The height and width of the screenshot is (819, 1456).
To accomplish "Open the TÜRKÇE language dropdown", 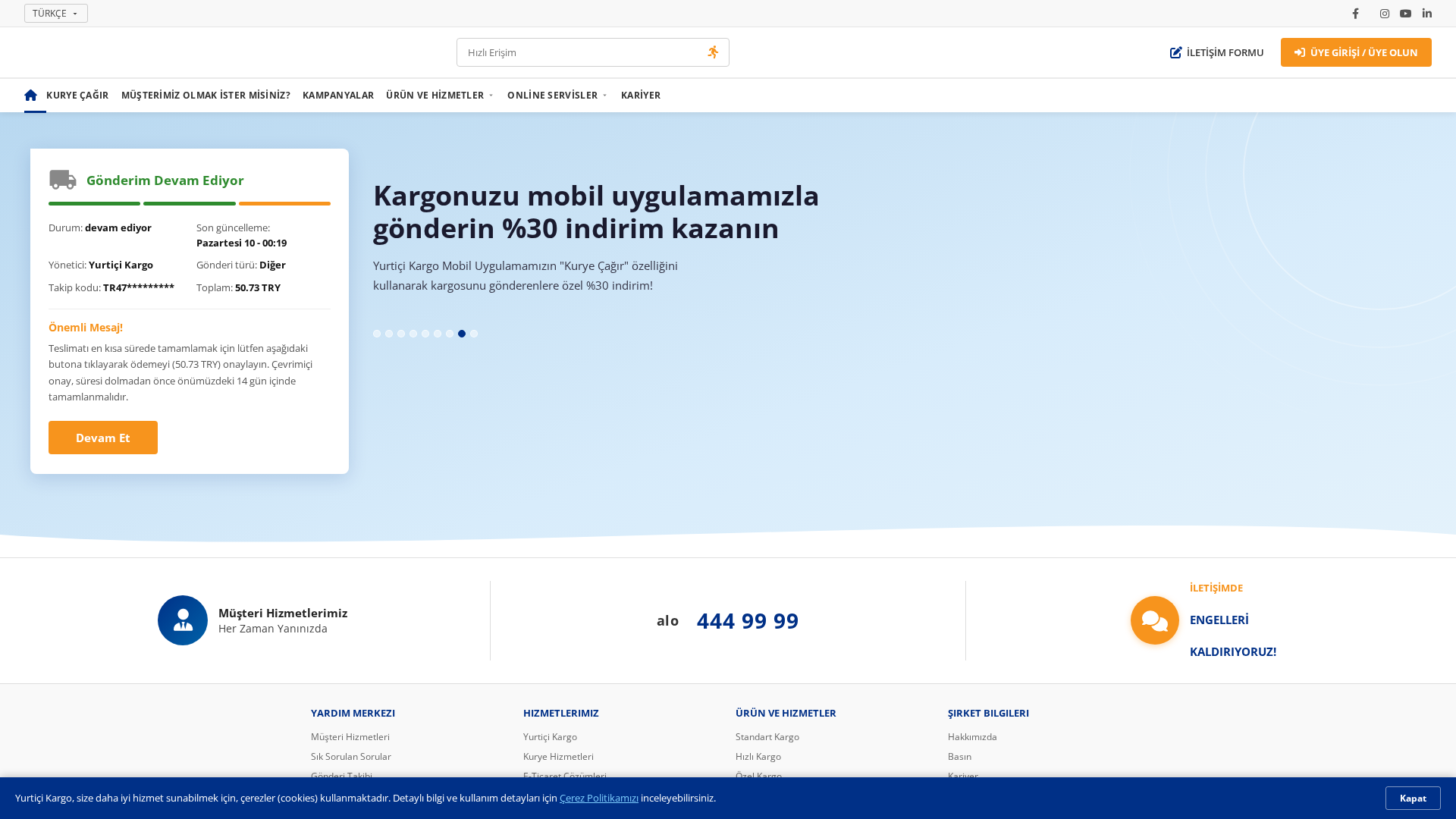I will click(x=56, y=14).
